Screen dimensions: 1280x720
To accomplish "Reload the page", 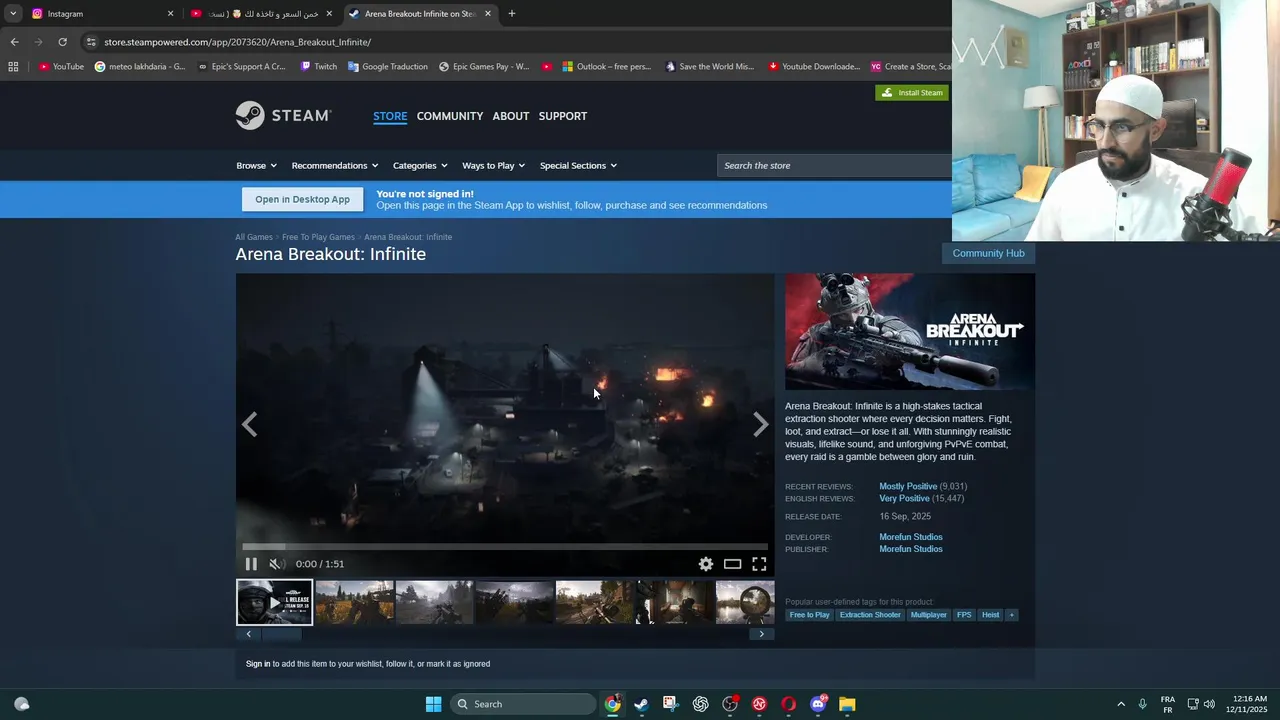I will 62,42.
